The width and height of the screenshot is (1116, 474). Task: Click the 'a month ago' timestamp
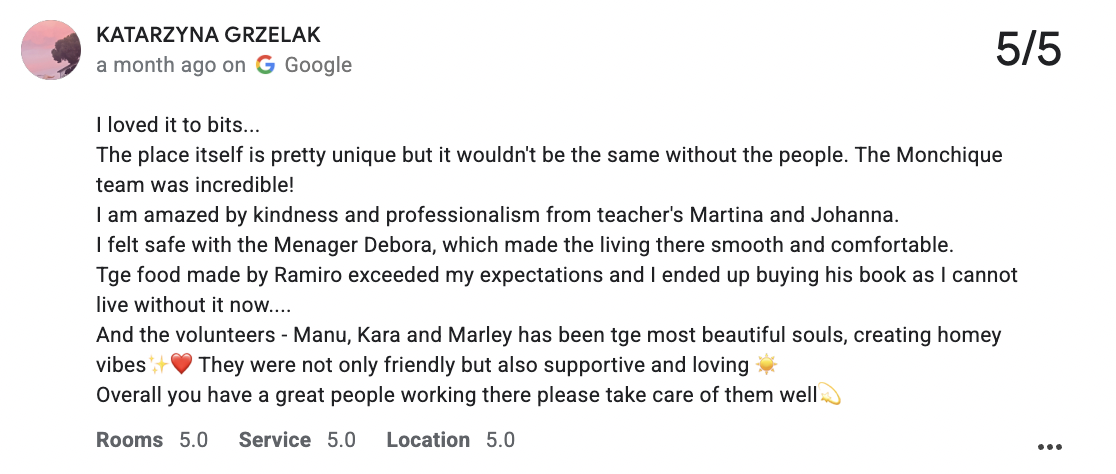[156, 65]
